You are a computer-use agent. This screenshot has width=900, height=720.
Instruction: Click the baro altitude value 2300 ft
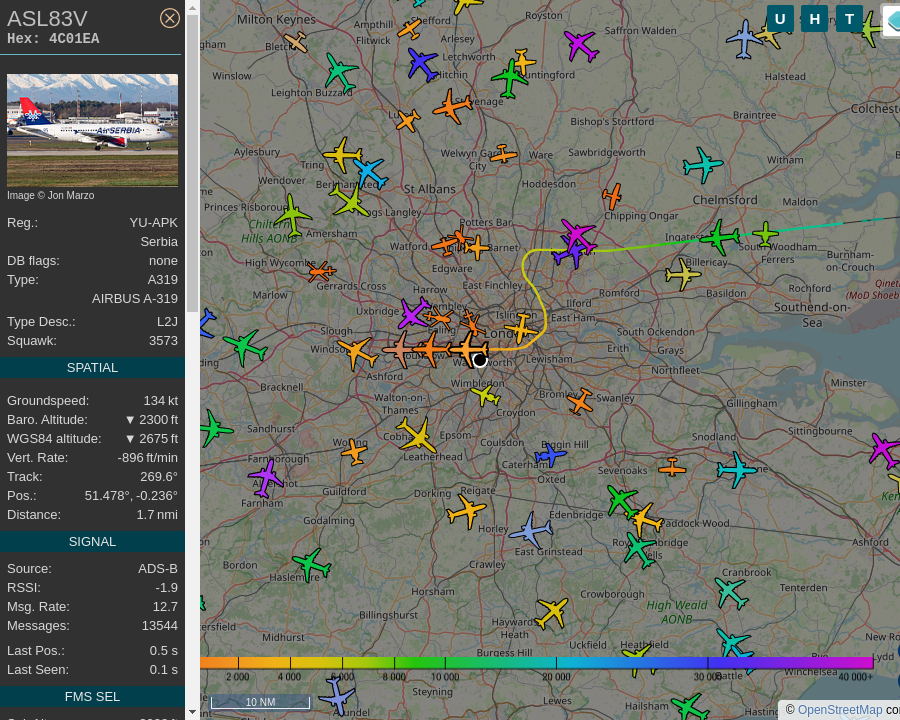pos(152,420)
